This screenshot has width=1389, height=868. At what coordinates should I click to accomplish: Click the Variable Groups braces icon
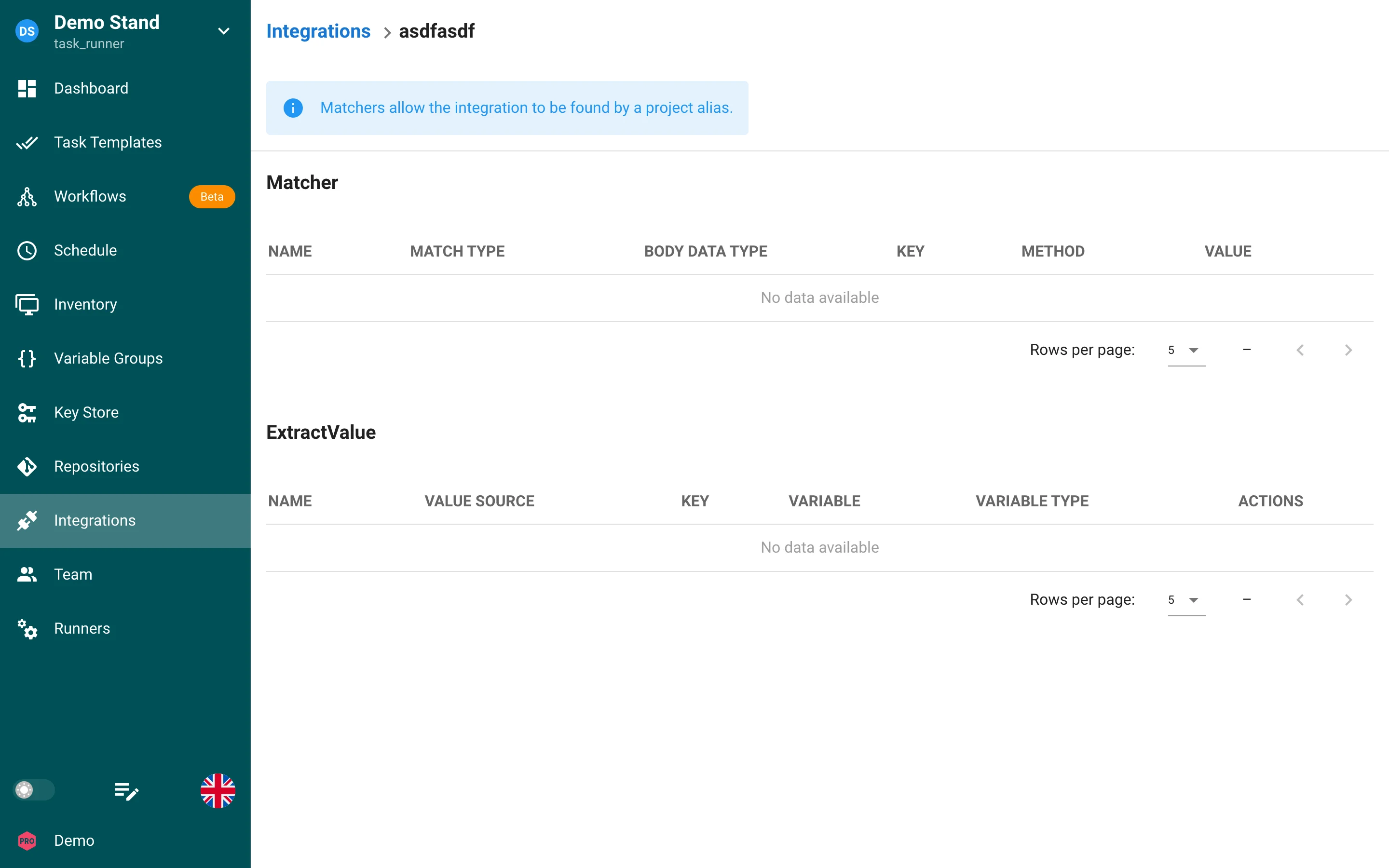27,358
